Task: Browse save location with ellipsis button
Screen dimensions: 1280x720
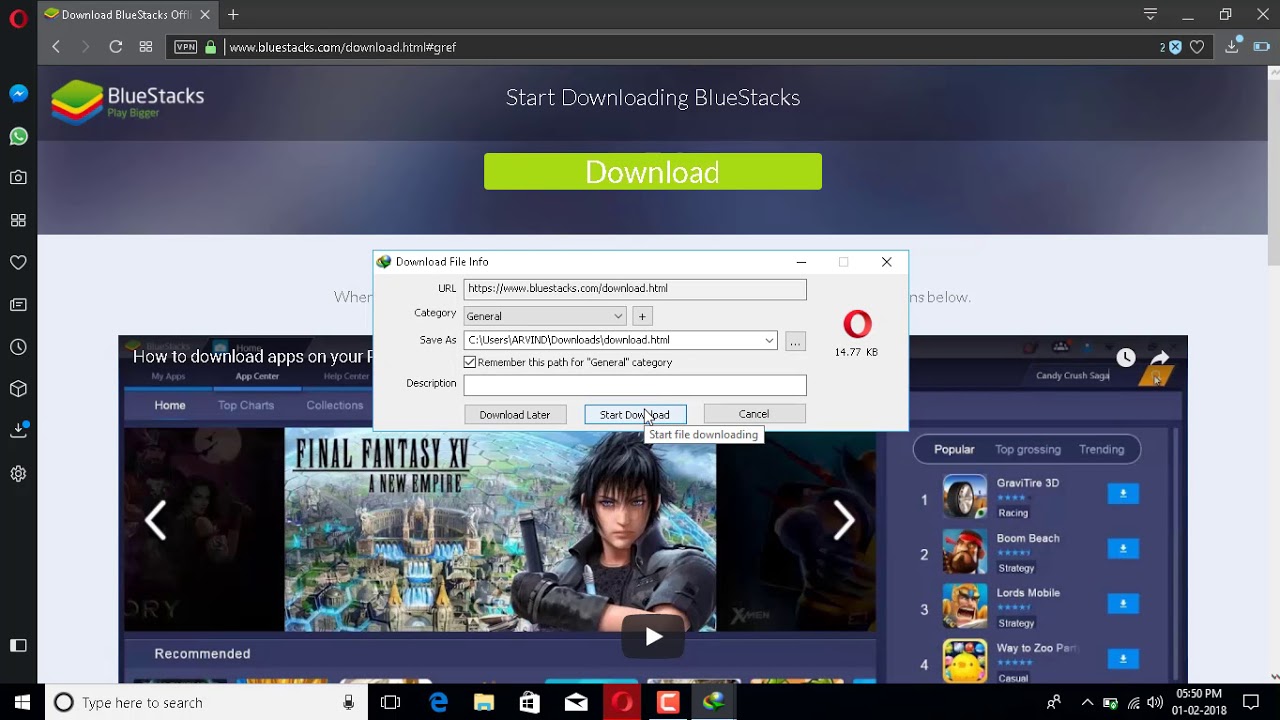Action: pyautogui.click(x=795, y=341)
